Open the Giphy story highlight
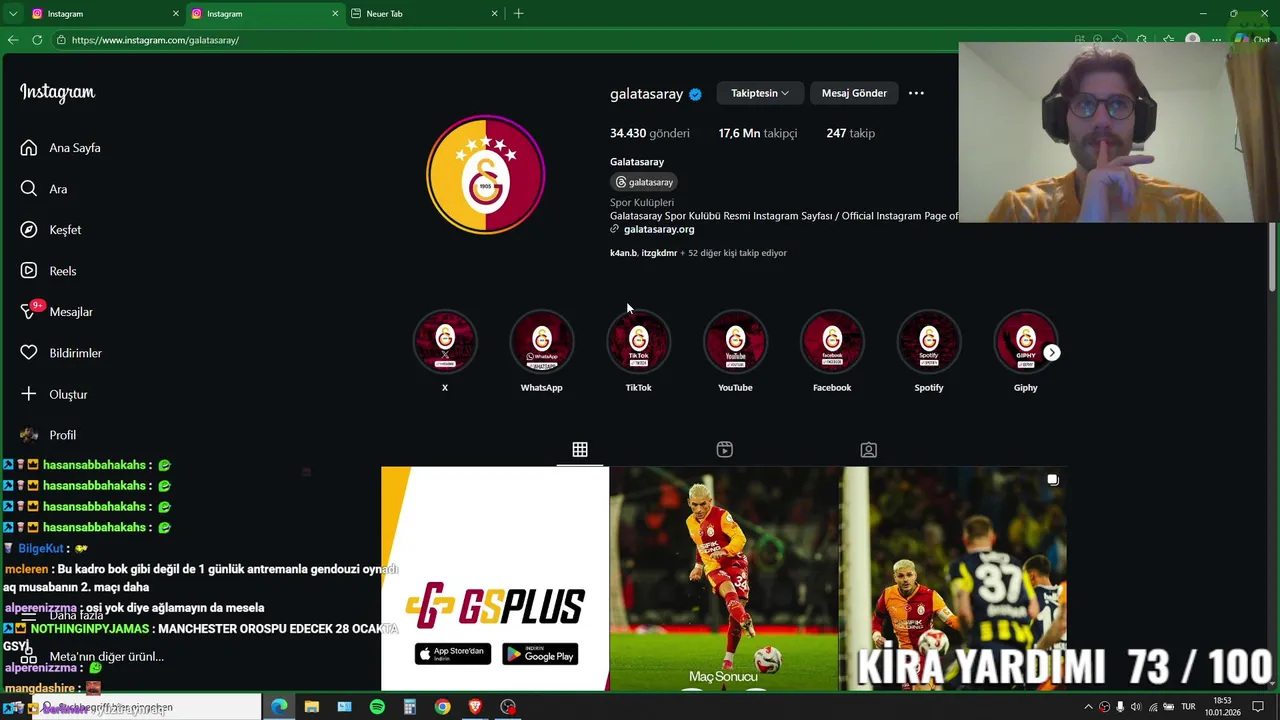This screenshot has height=720, width=1280. point(1025,343)
